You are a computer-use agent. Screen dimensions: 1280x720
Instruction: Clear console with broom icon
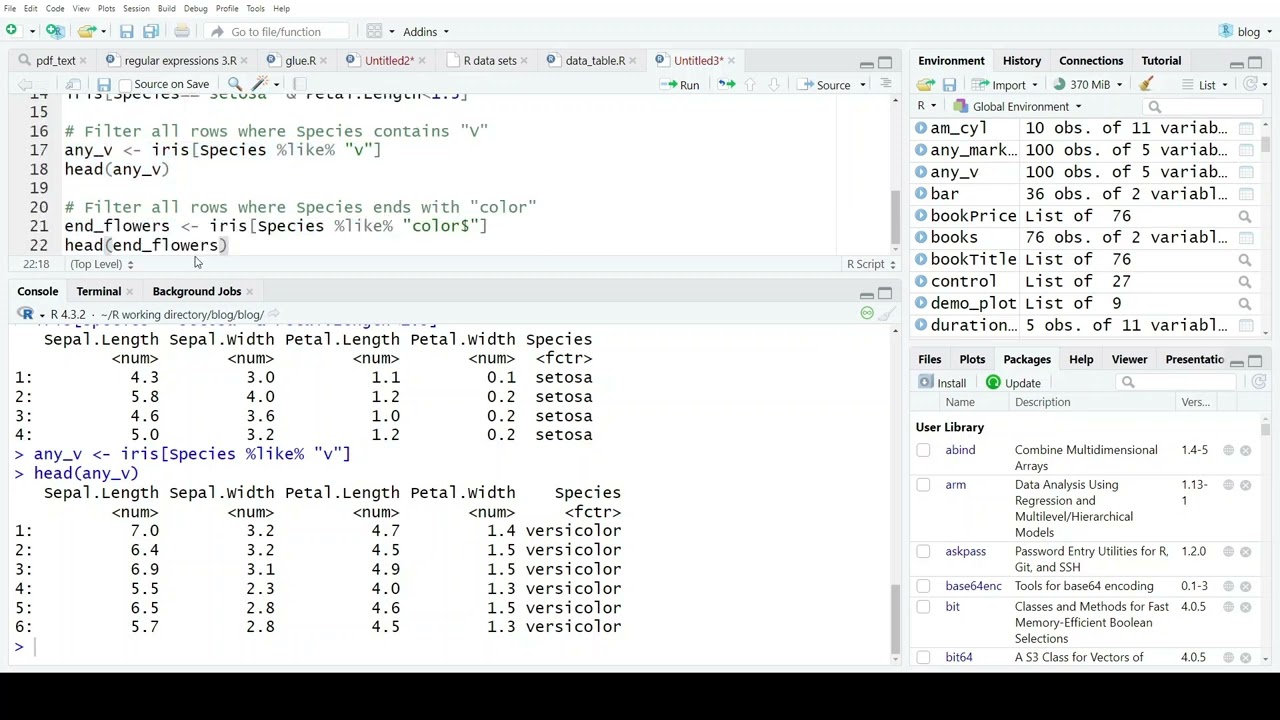pos(886,313)
